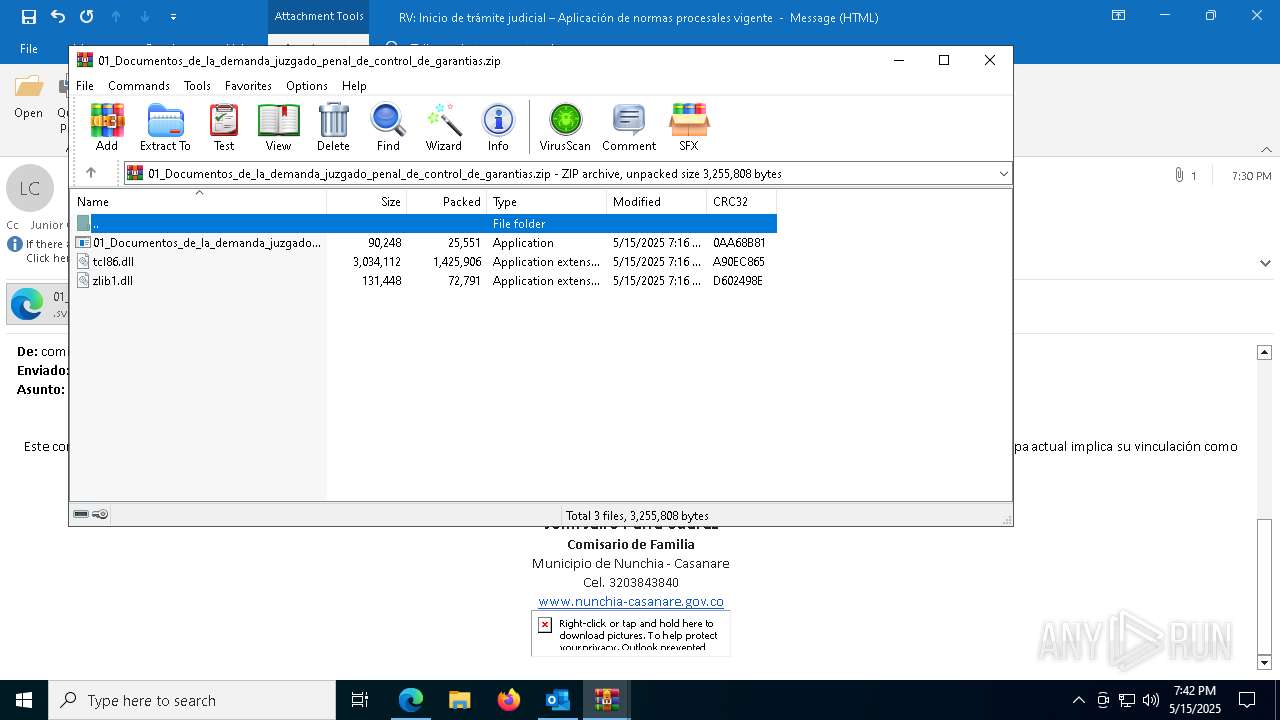Open Microsoft Edge from the taskbar

(x=411, y=700)
